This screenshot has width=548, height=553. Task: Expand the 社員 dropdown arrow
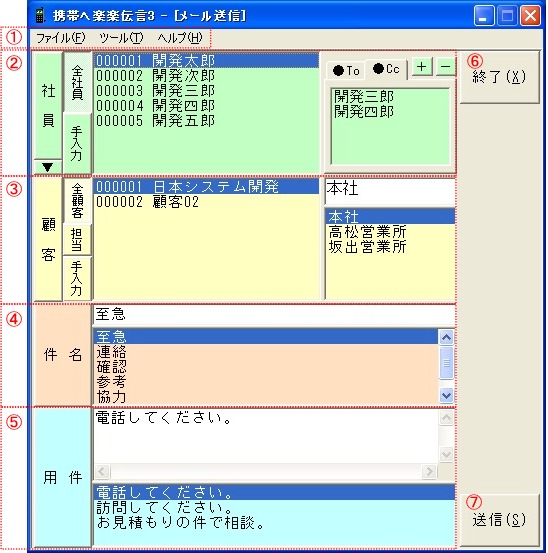click(48, 167)
